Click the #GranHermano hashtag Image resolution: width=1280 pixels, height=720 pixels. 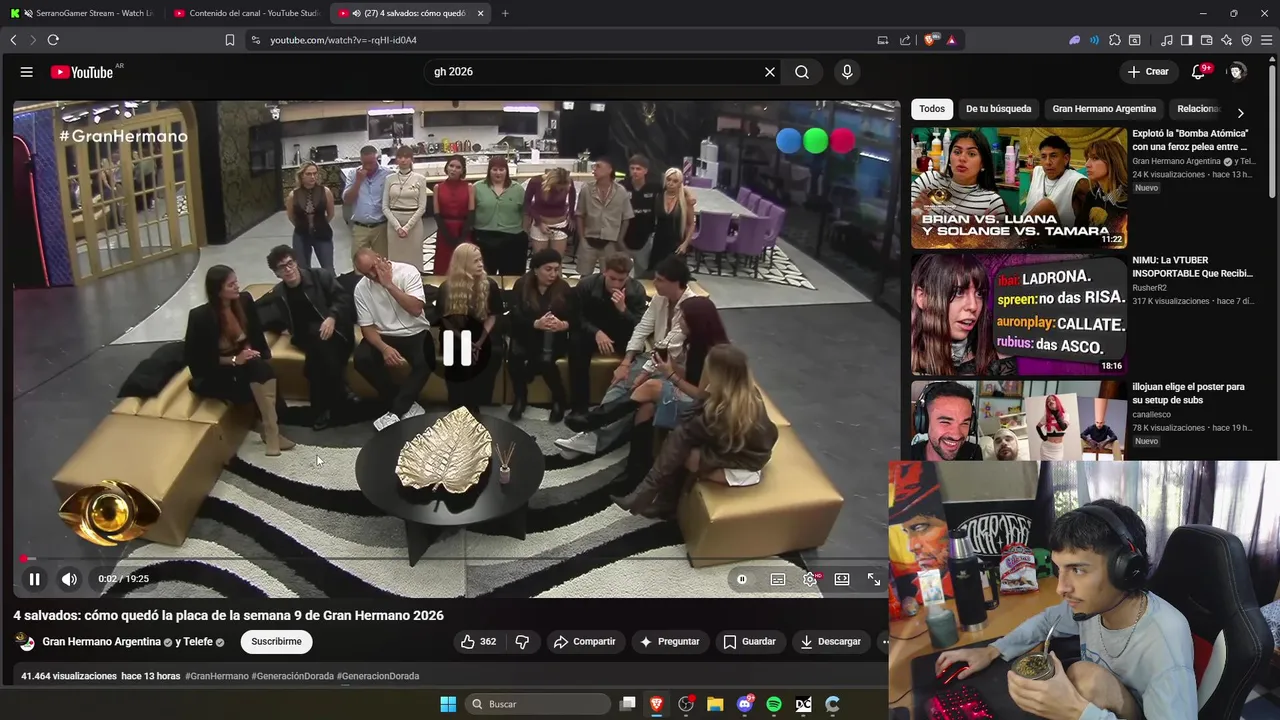click(x=217, y=676)
